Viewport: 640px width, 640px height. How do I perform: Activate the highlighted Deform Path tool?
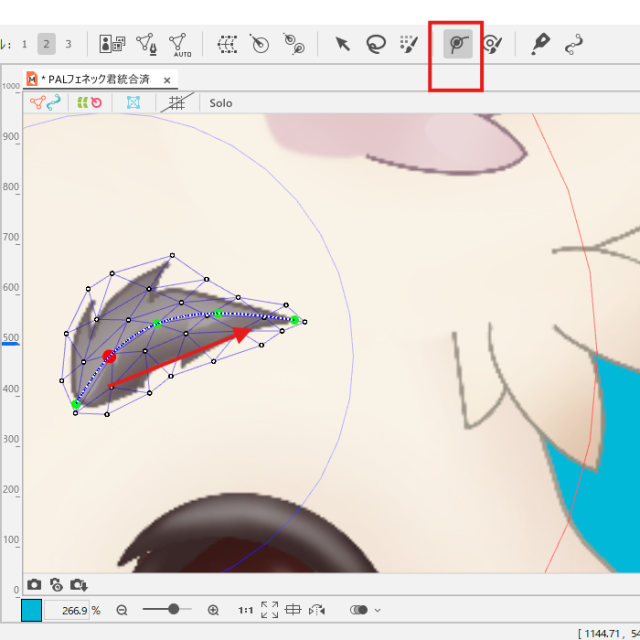(x=458, y=44)
